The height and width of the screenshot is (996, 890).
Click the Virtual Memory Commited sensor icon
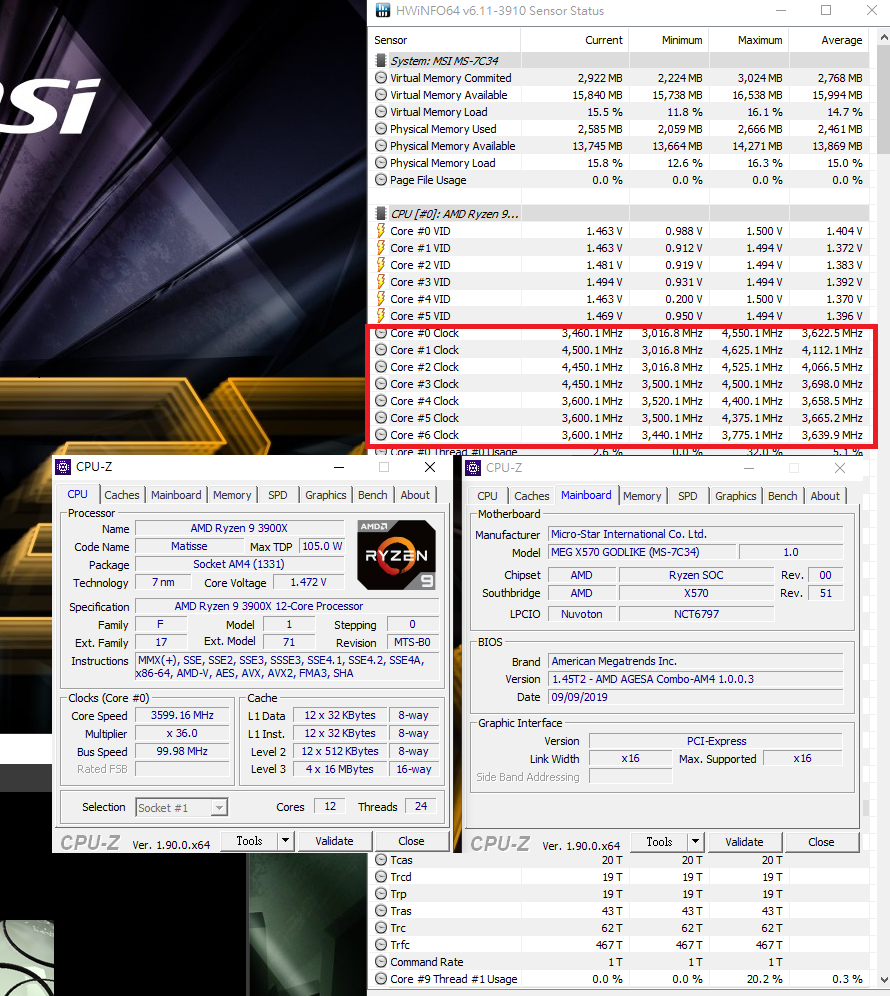click(381, 77)
